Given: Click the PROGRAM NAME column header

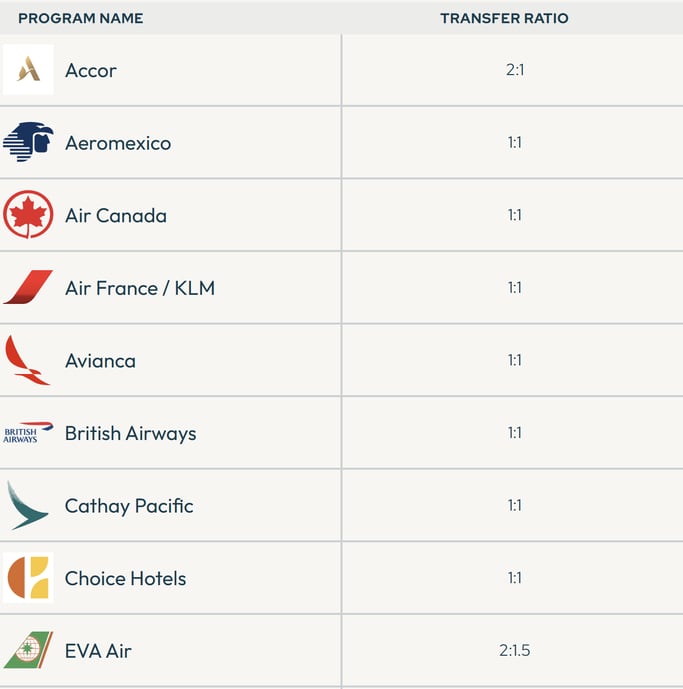Looking at the screenshot, I should pyautogui.click(x=81, y=18).
